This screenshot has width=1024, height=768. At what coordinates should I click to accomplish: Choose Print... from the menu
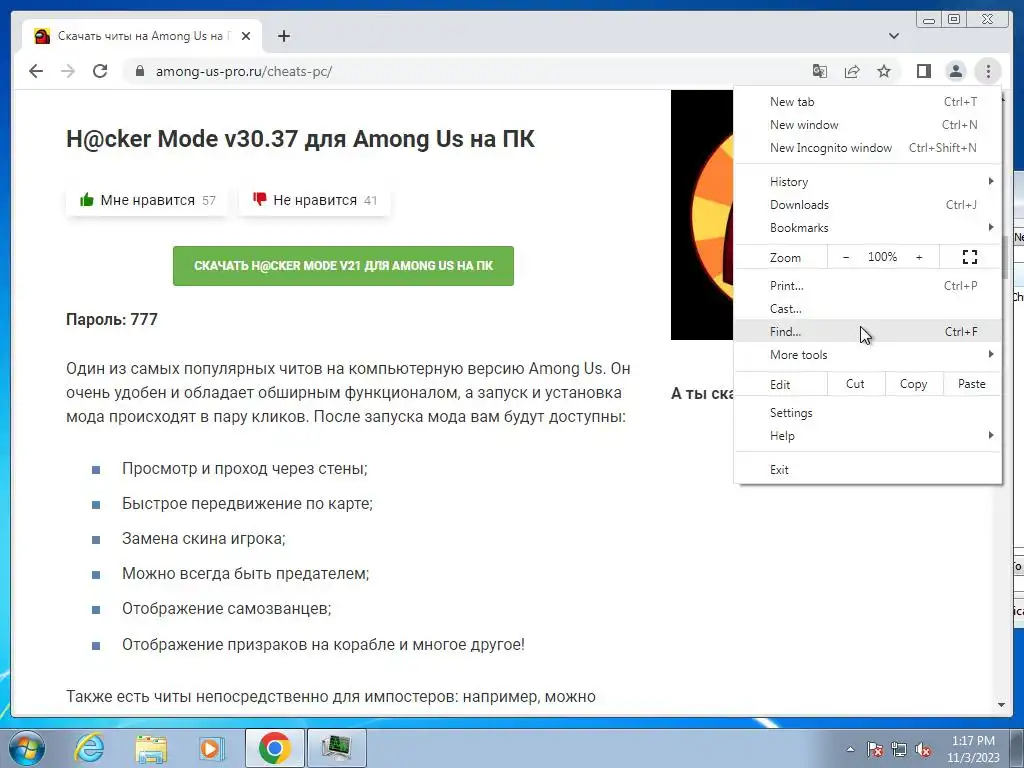[x=868, y=285]
